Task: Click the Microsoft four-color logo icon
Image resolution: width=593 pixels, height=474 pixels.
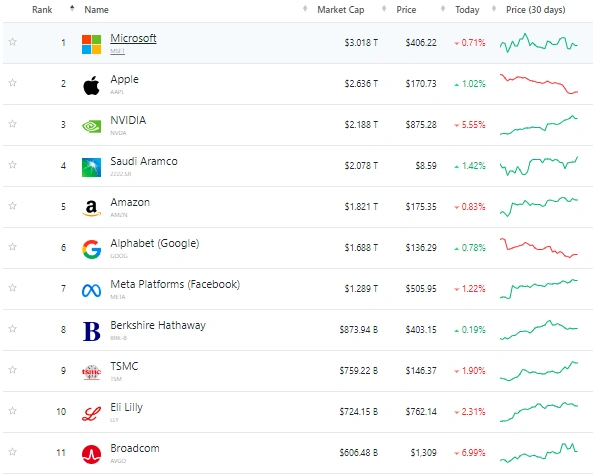Action: (92, 44)
